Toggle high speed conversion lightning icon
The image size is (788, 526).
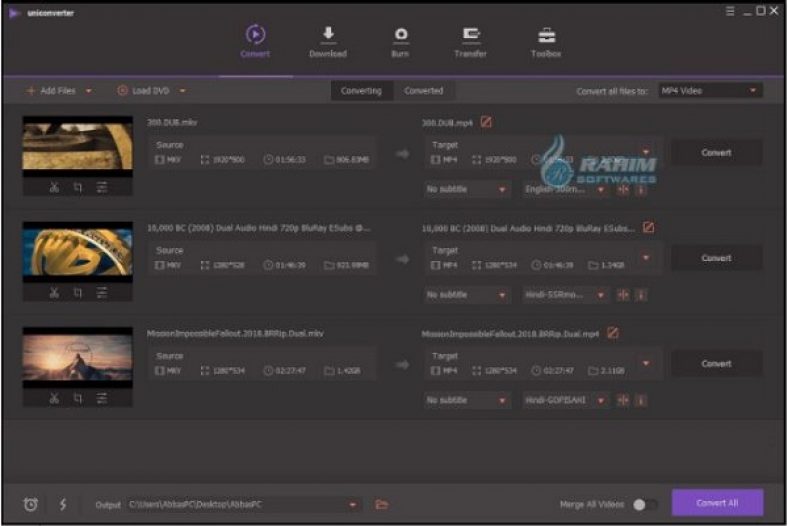pyautogui.click(x=63, y=504)
